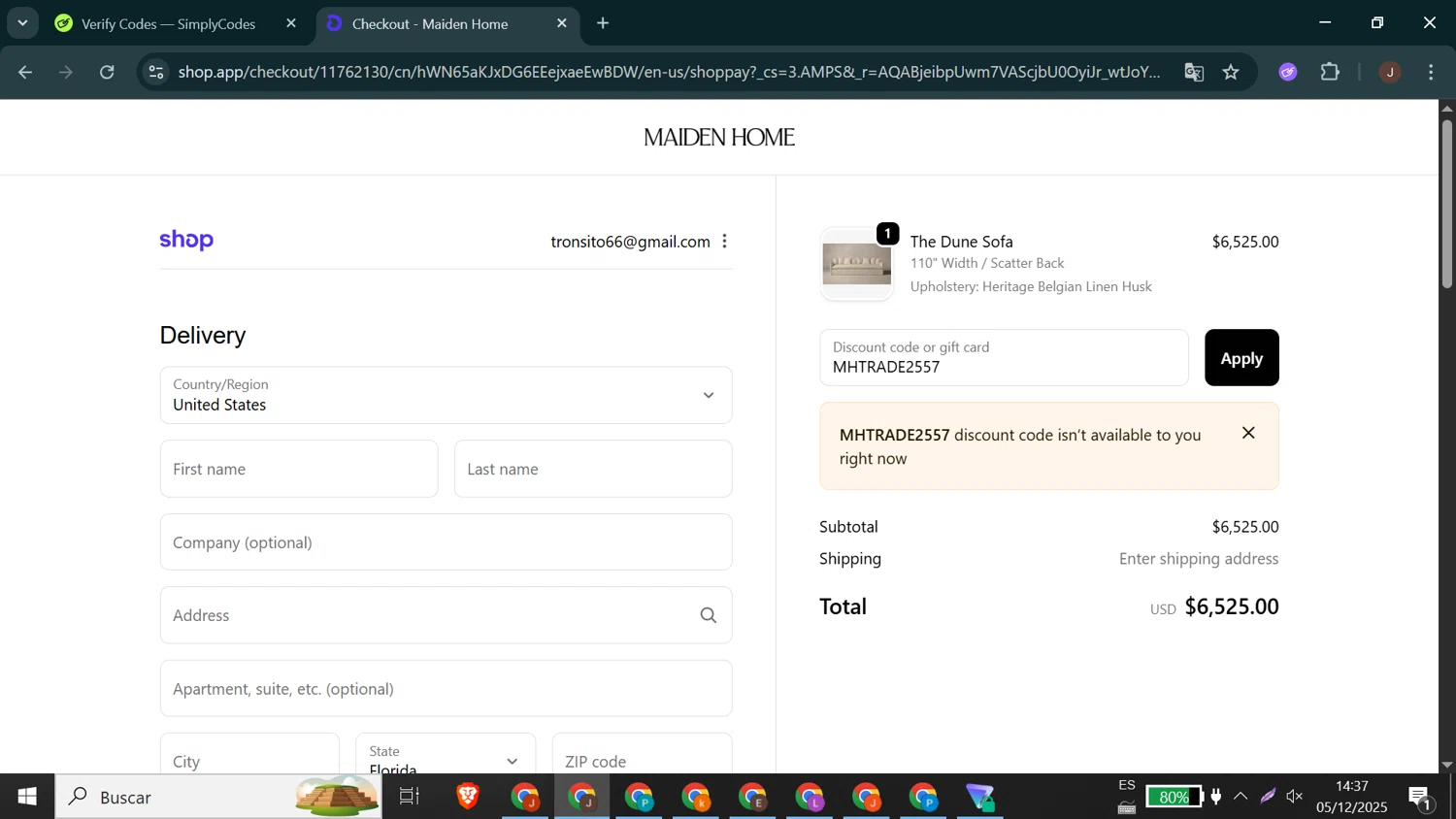The image size is (1456, 819).
Task: Focus the Last name field
Action: pyautogui.click(x=593, y=469)
